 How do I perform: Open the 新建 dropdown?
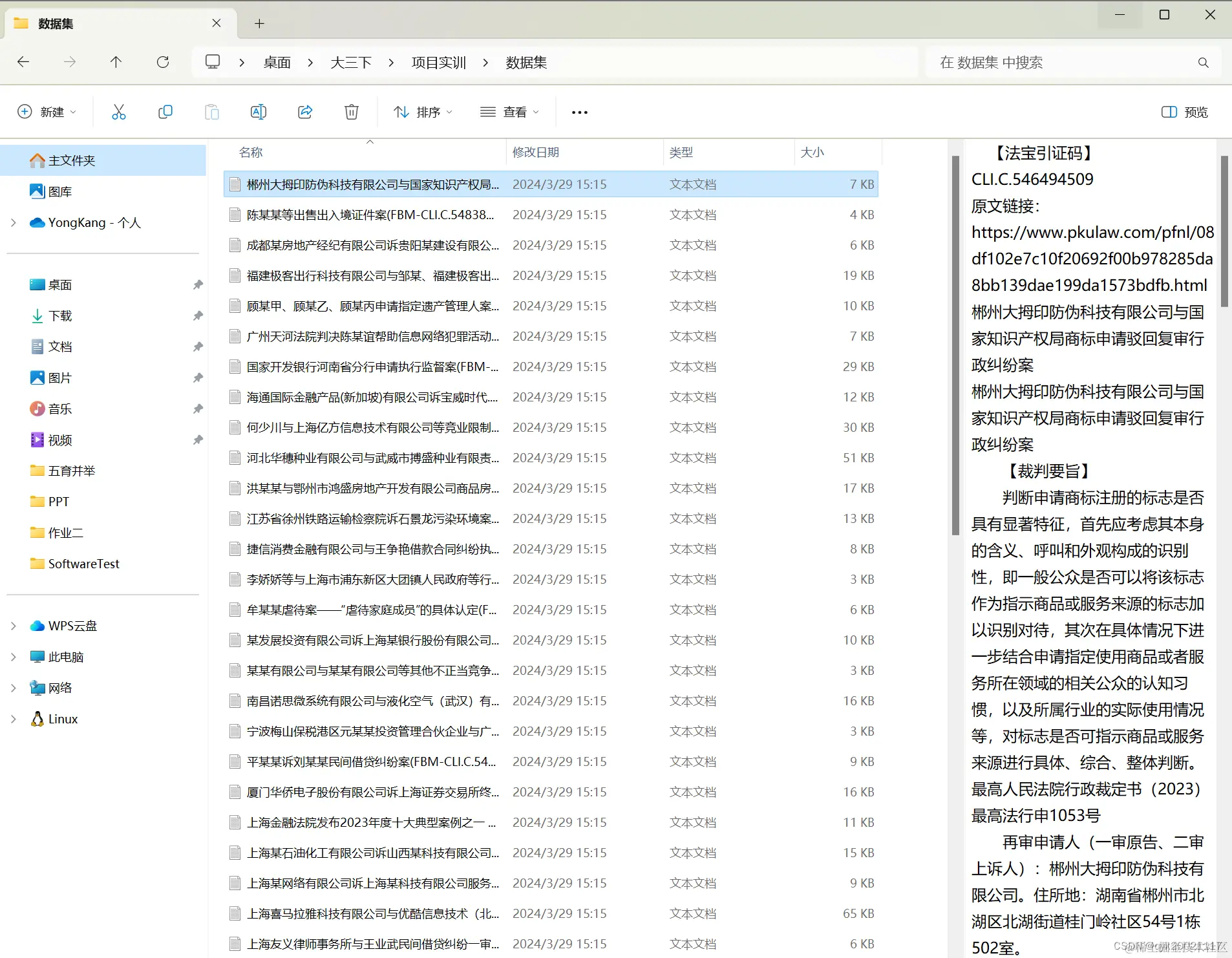(x=47, y=112)
